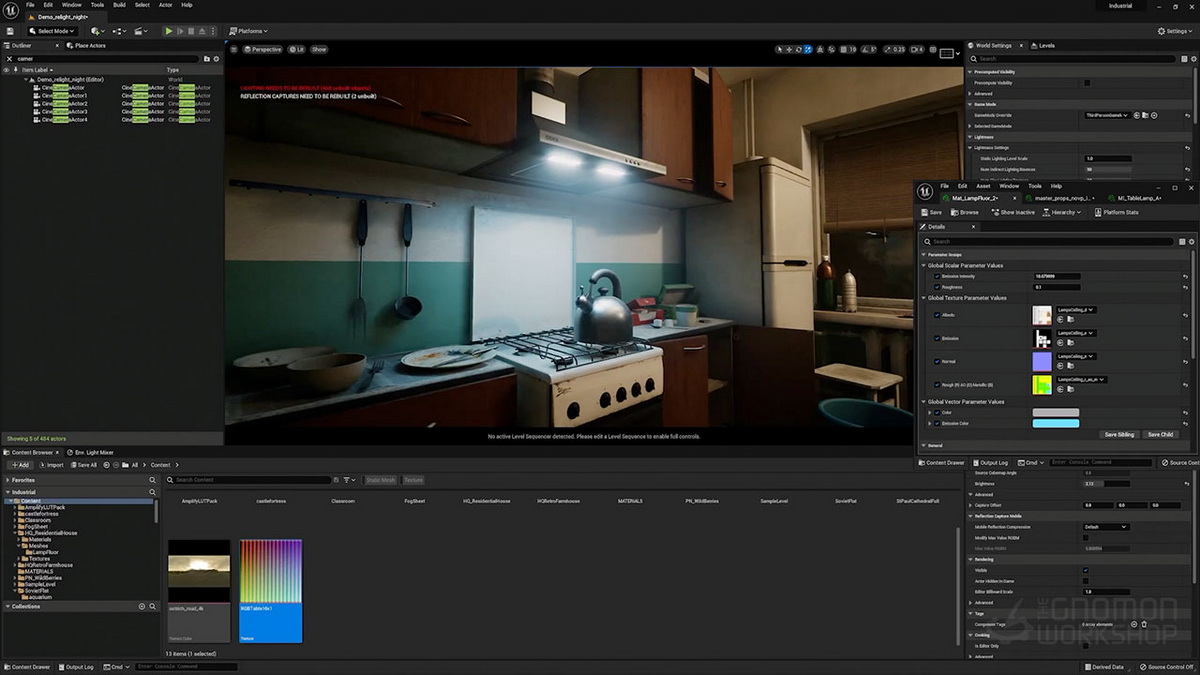This screenshot has height=675, width=1200.
Task: Toggle Emission texture parameter checkbox
Action: 937,338
